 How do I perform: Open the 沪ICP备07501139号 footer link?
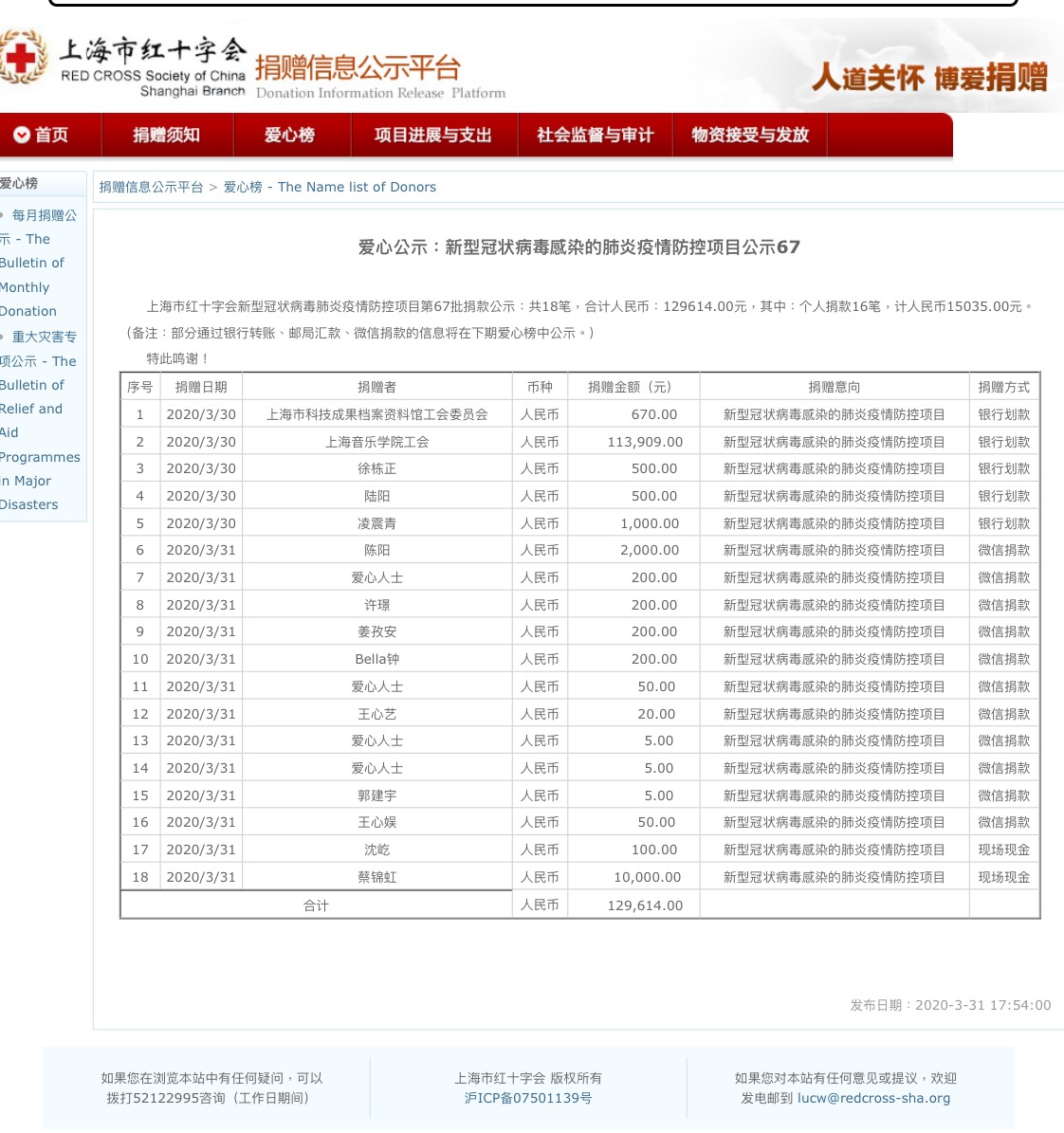(527, 1098)
